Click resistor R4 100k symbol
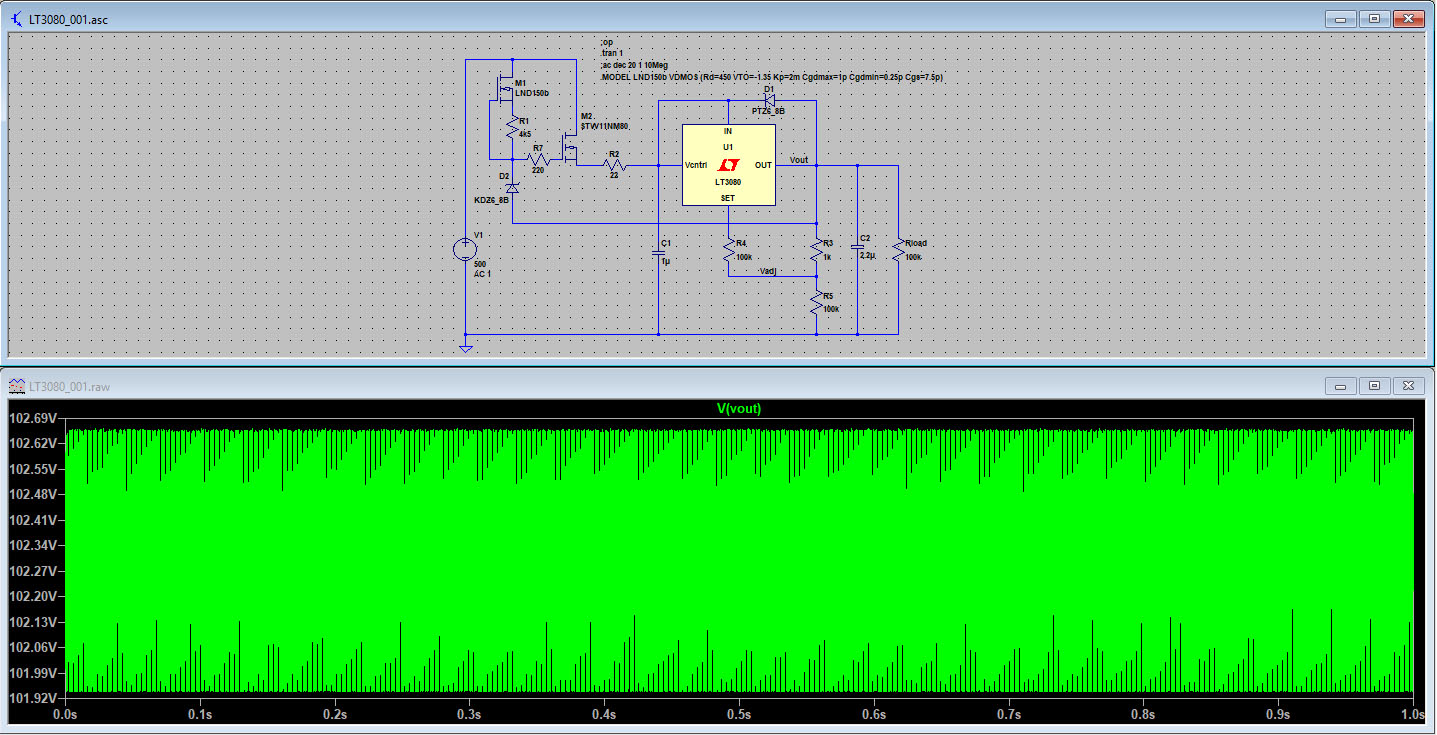1437x735 pixels. coord(728,252)
